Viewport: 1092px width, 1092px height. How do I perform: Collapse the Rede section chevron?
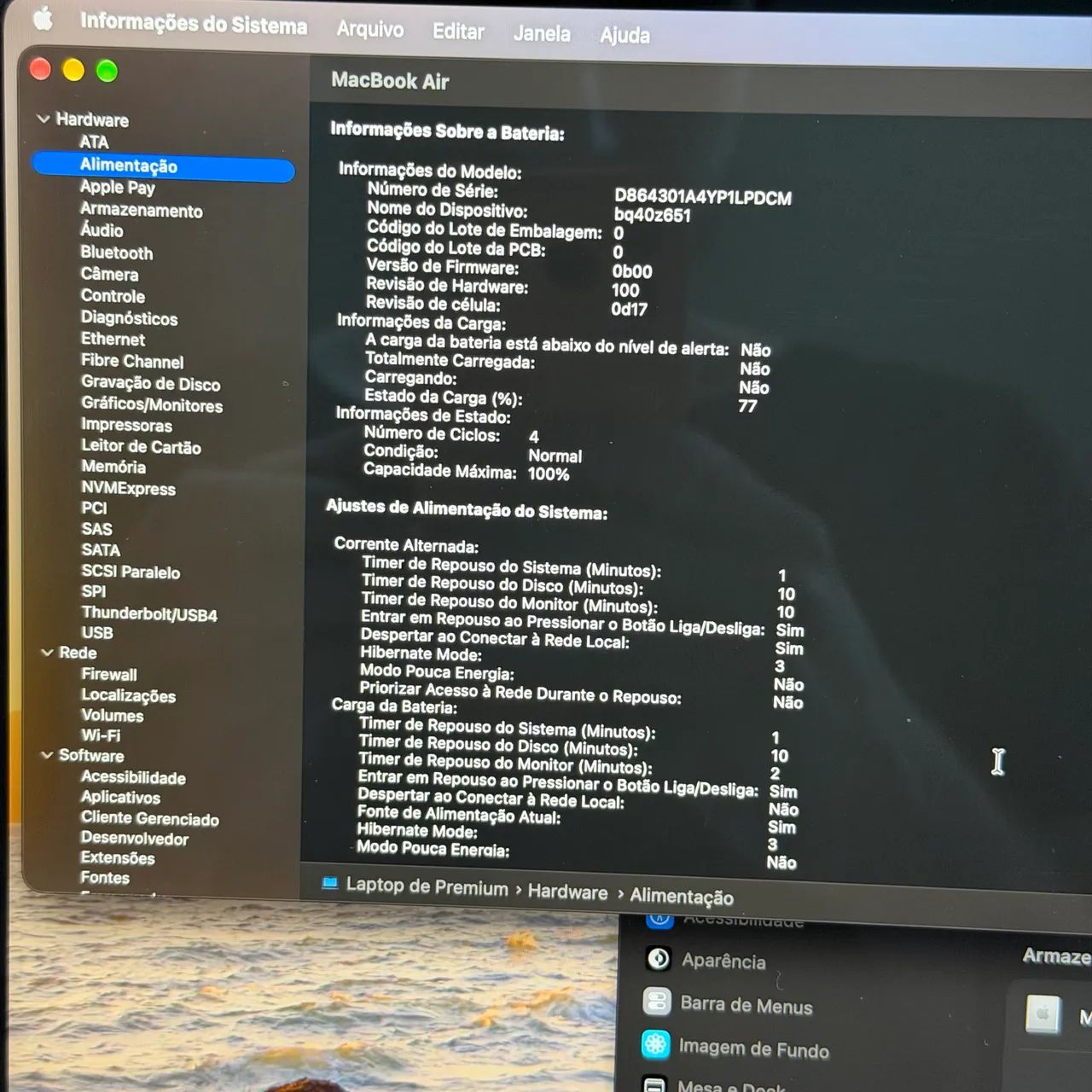click(x=47, y=653)
